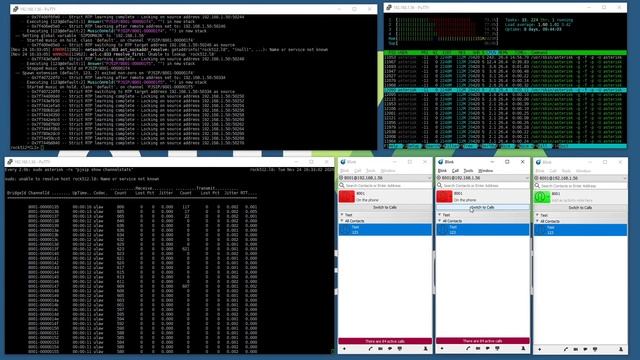Open Blink menu in middle Blink window
Screen dimensions: 640x360
pyautogui.click(x=442, y=171)
